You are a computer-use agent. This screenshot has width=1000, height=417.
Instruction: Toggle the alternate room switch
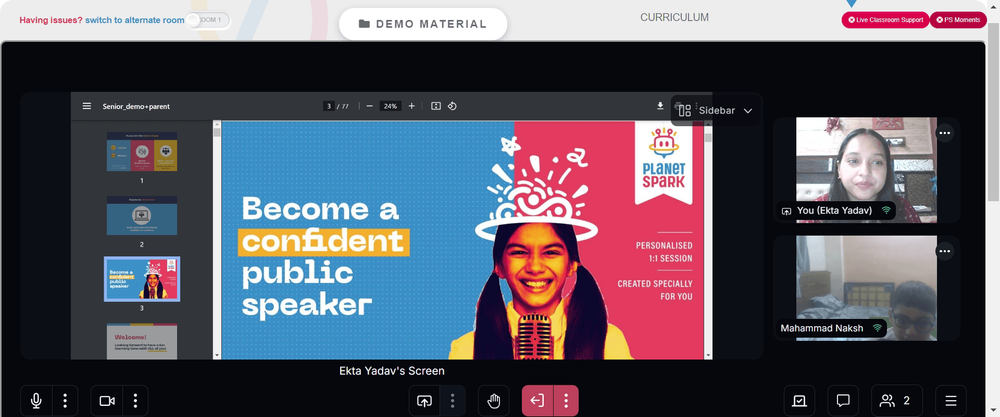(208, 20)
